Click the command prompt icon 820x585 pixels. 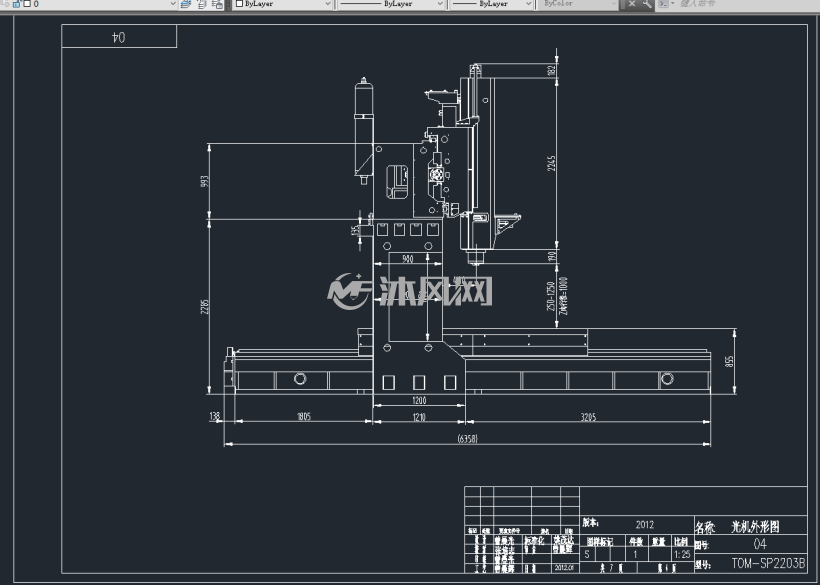663,4
